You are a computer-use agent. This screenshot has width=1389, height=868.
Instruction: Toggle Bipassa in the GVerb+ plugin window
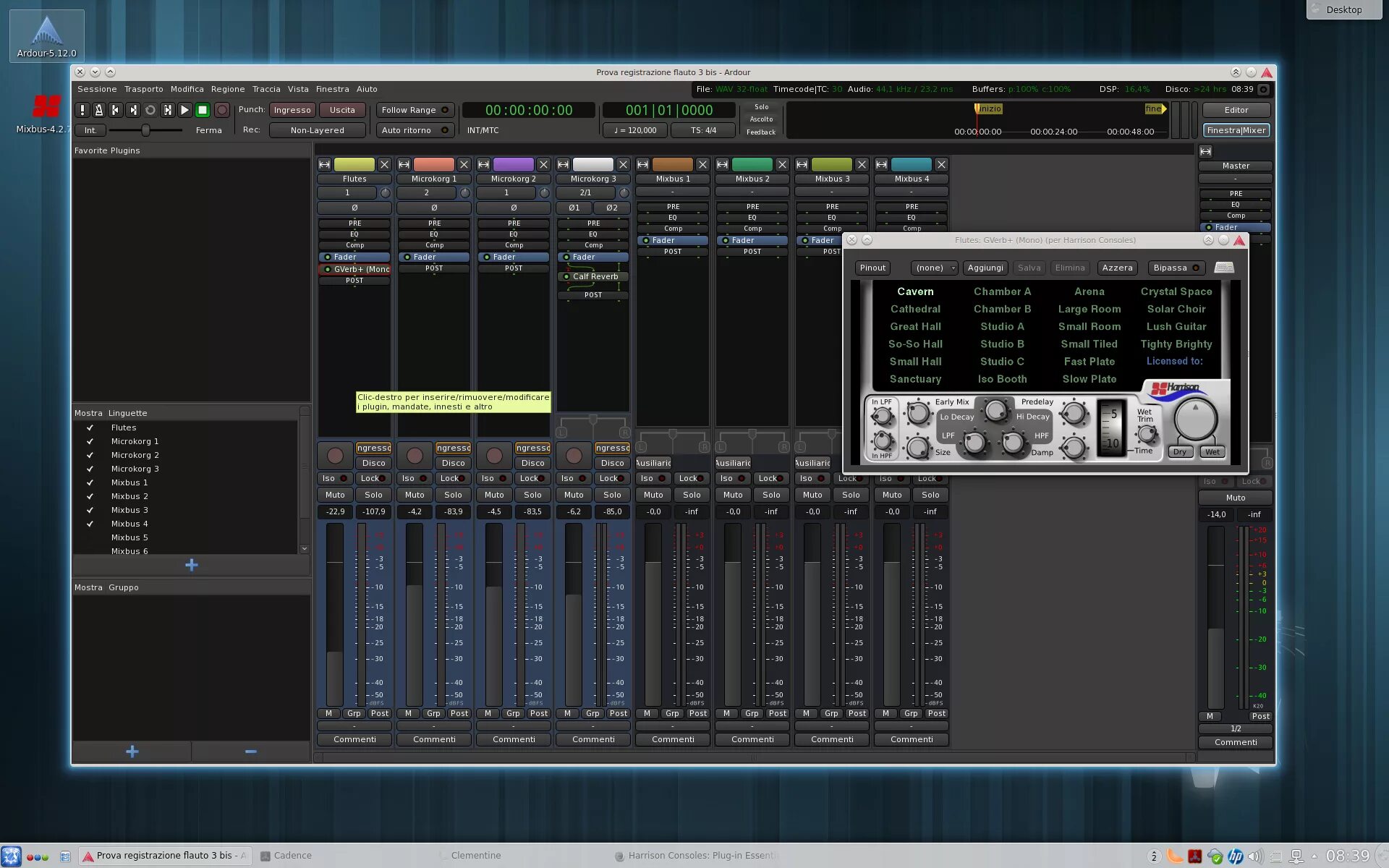coord(1176,268)
